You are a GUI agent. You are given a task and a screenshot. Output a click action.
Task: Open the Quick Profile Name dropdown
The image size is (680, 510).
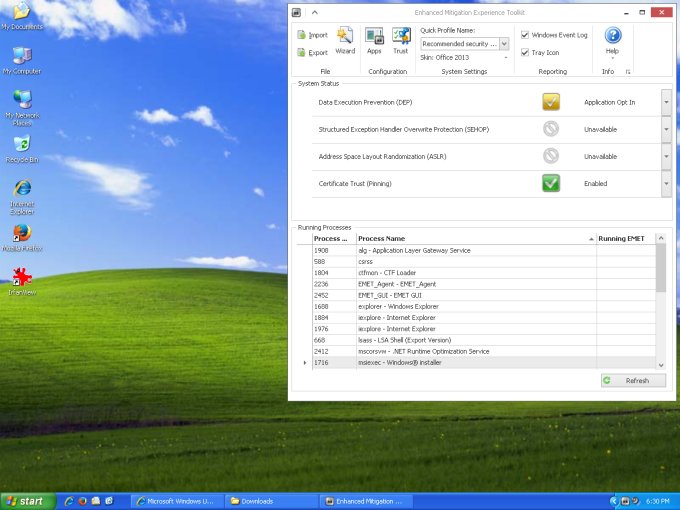(x=504, y=44)
